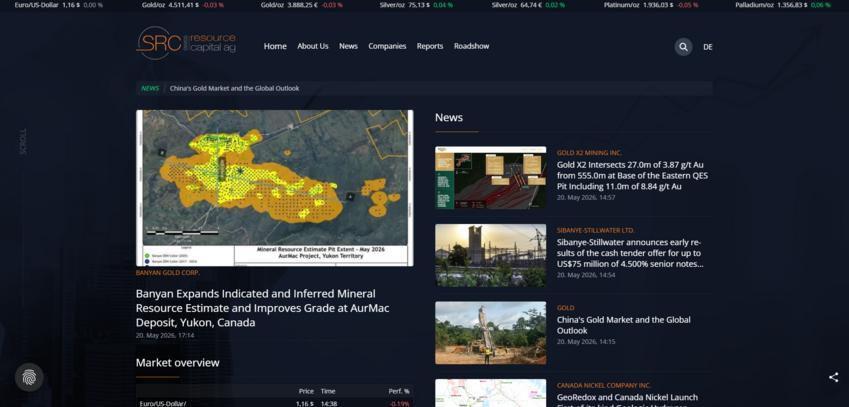Open the News menu item
Viewport: 849px width, 407px height.
click(x=348, y=47)
